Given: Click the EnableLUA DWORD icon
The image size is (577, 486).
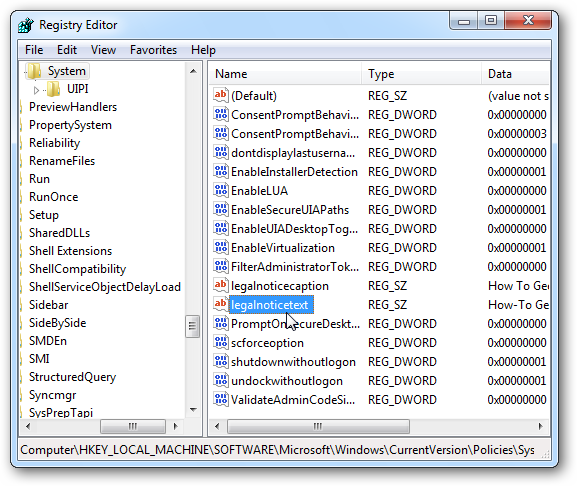Looking at the screenshot, I should pos(220,191).
